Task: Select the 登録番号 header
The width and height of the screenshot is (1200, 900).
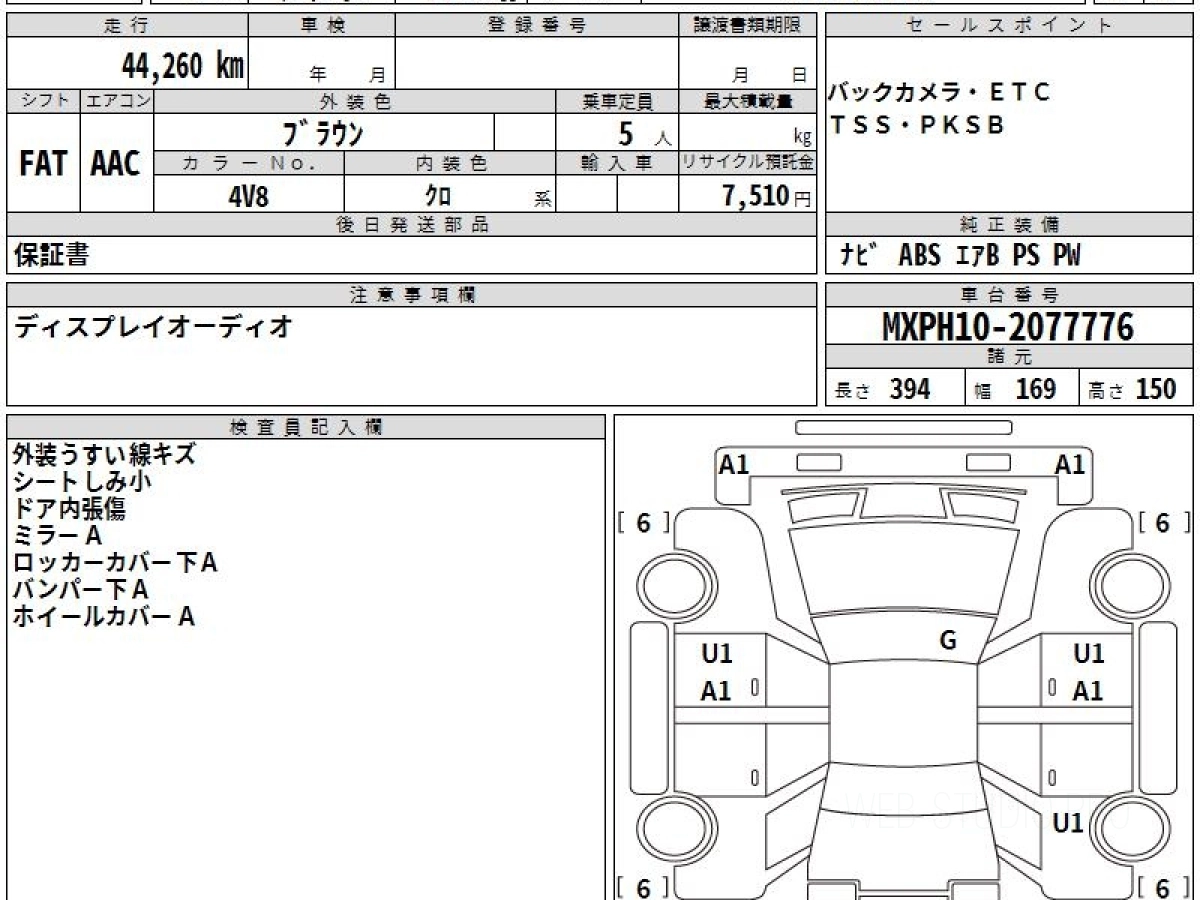Action: click(537, 26)
